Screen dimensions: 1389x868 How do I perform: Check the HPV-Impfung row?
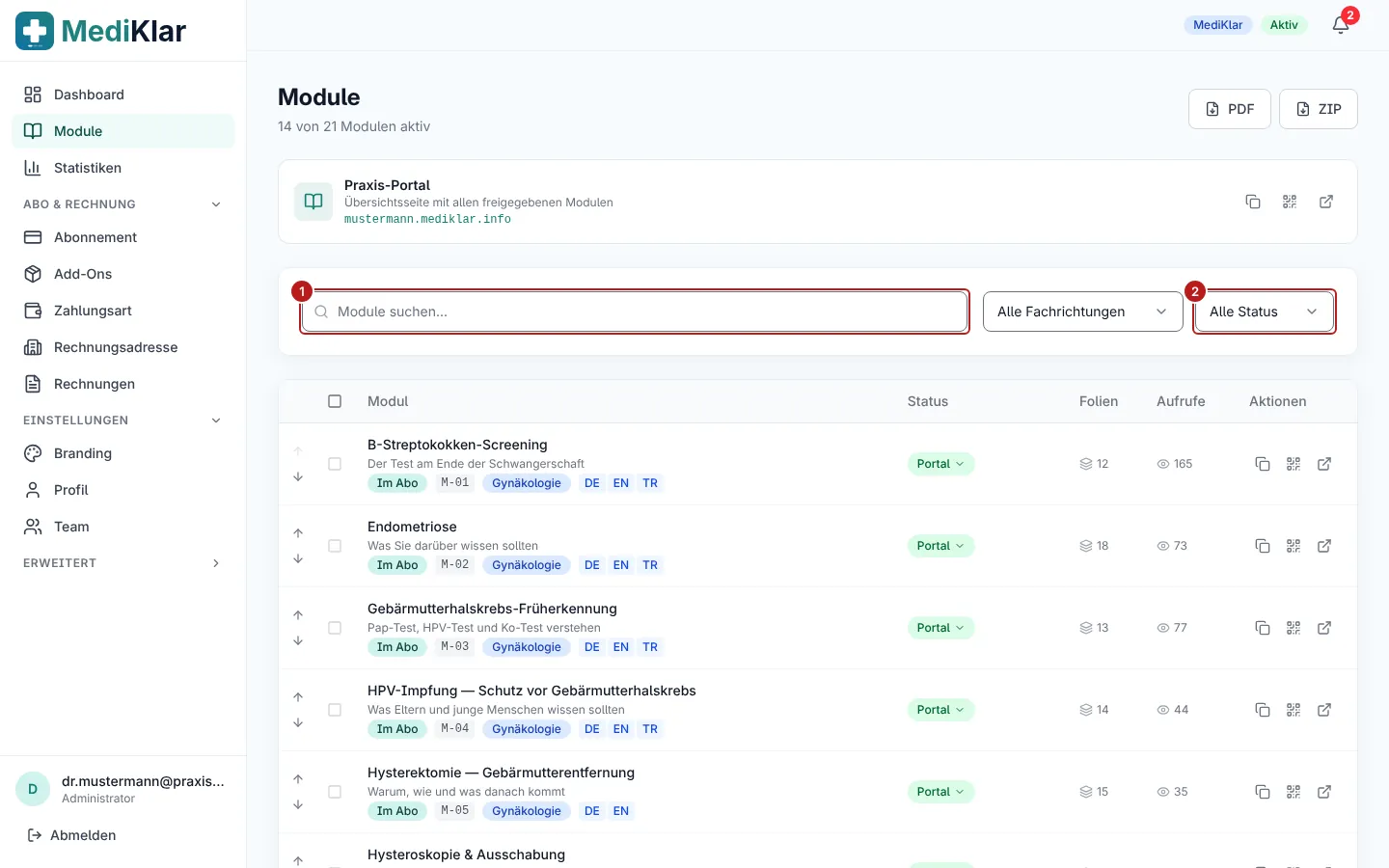[335, 710]
